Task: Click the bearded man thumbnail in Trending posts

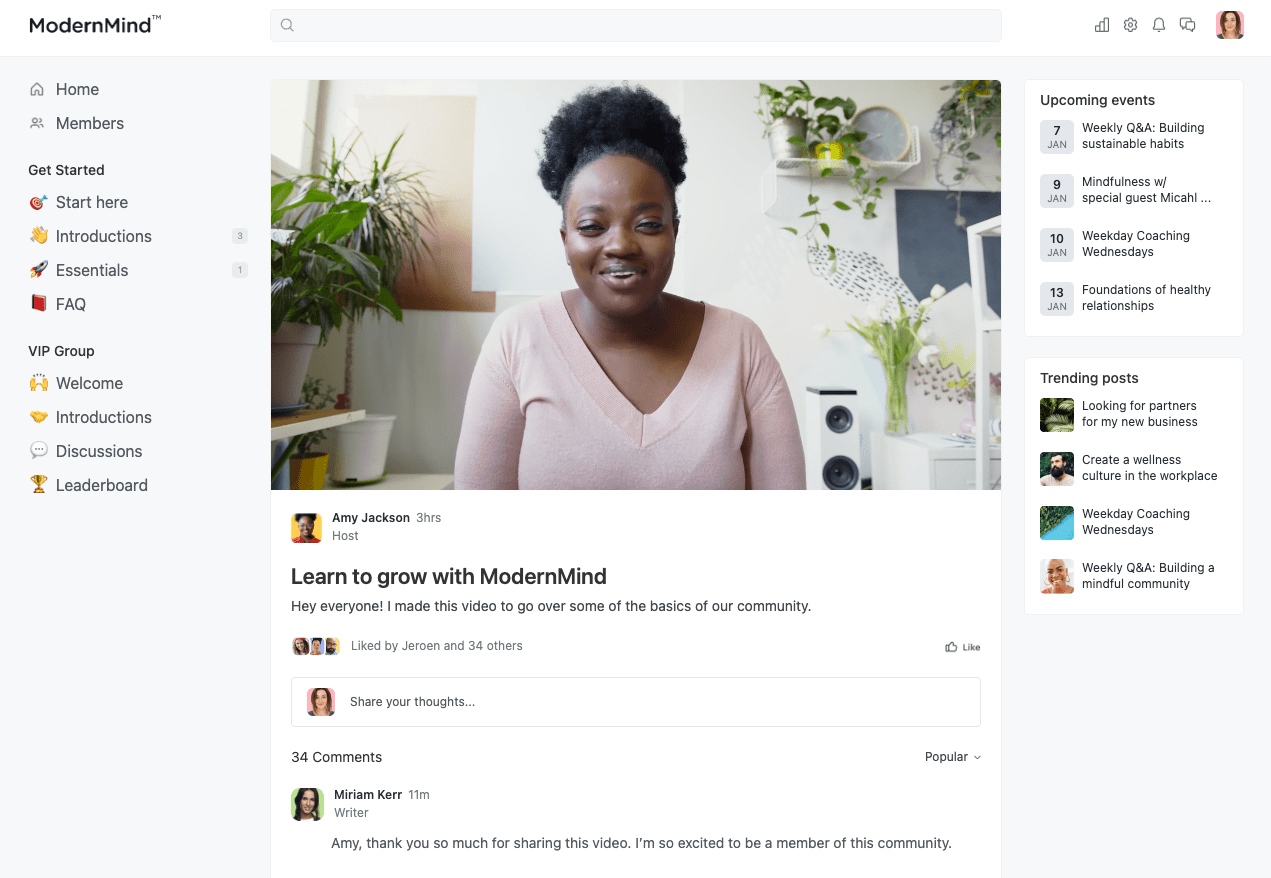Action: pos(1057,469)
